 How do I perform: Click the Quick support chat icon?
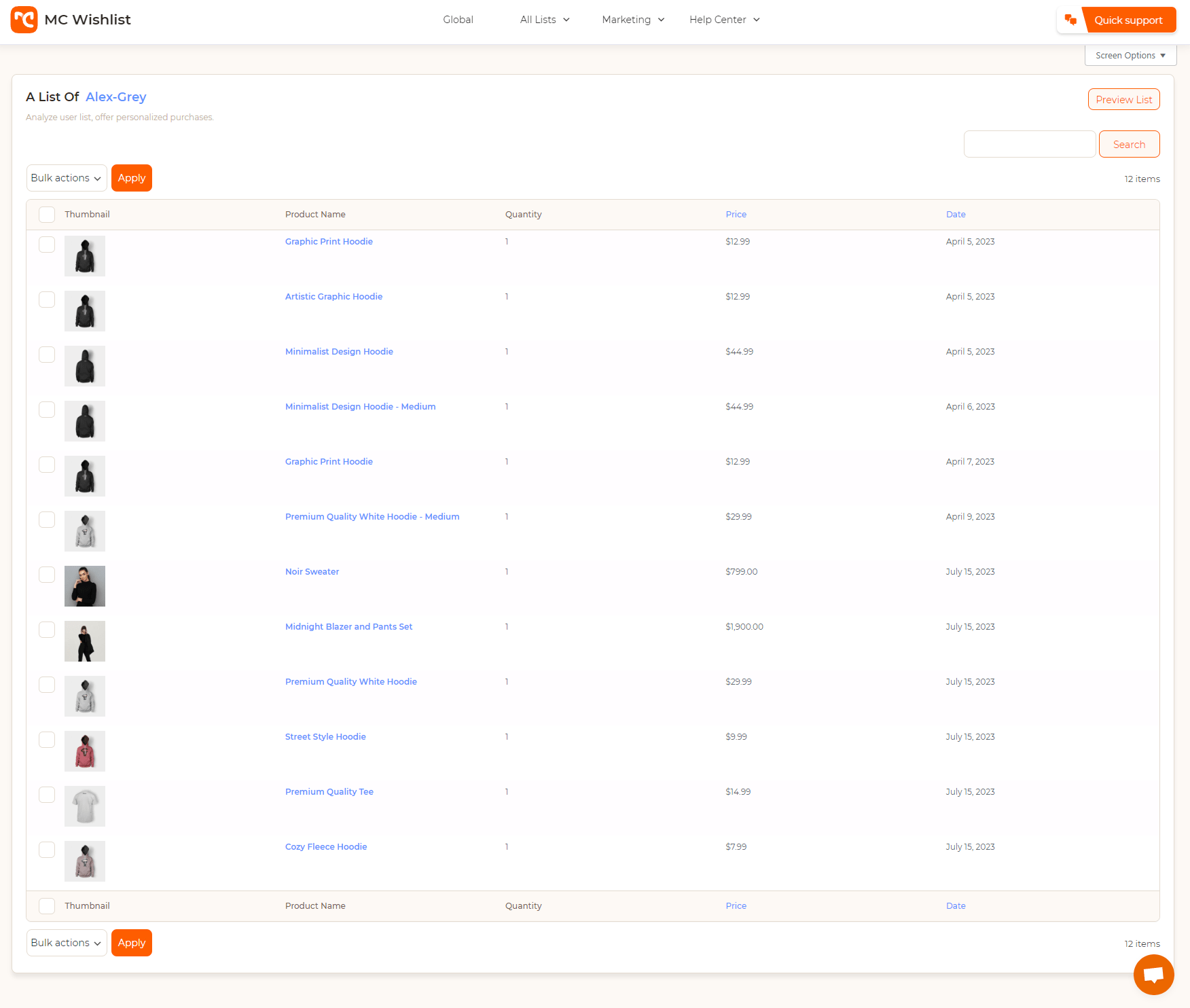[x=1070, y=20]
